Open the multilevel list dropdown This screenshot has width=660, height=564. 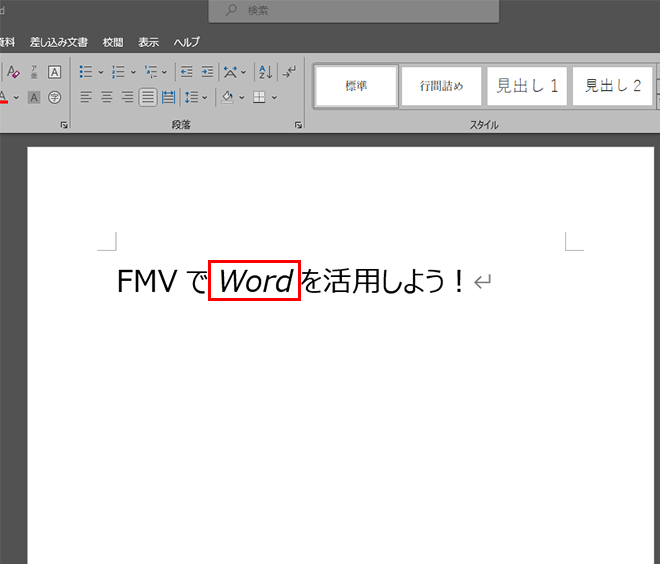pyautogui.click(x=164, y=72)
